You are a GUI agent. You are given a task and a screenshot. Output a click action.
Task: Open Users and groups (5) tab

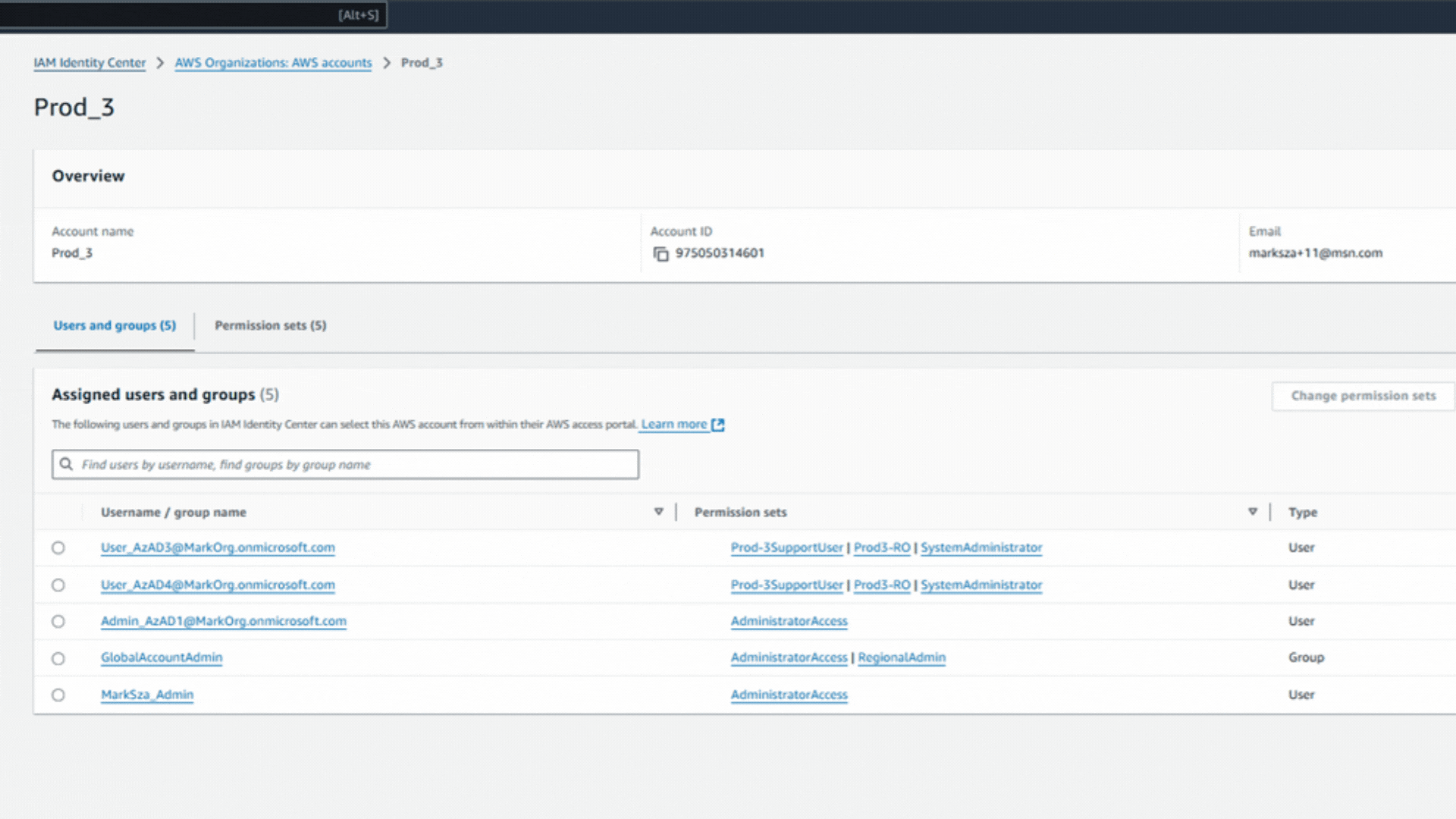115,325
